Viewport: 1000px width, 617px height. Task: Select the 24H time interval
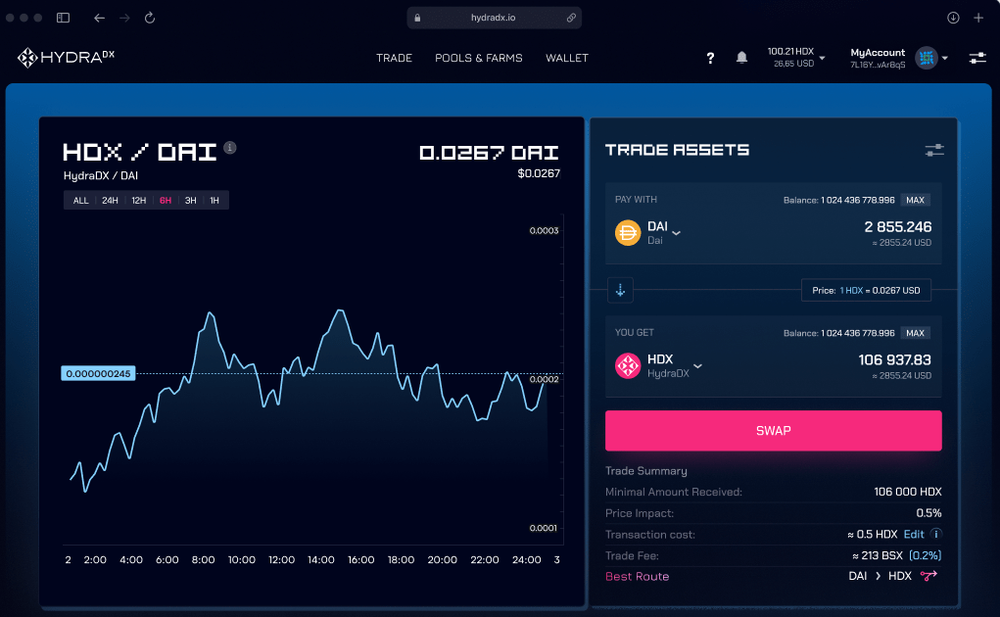(111, 200)
